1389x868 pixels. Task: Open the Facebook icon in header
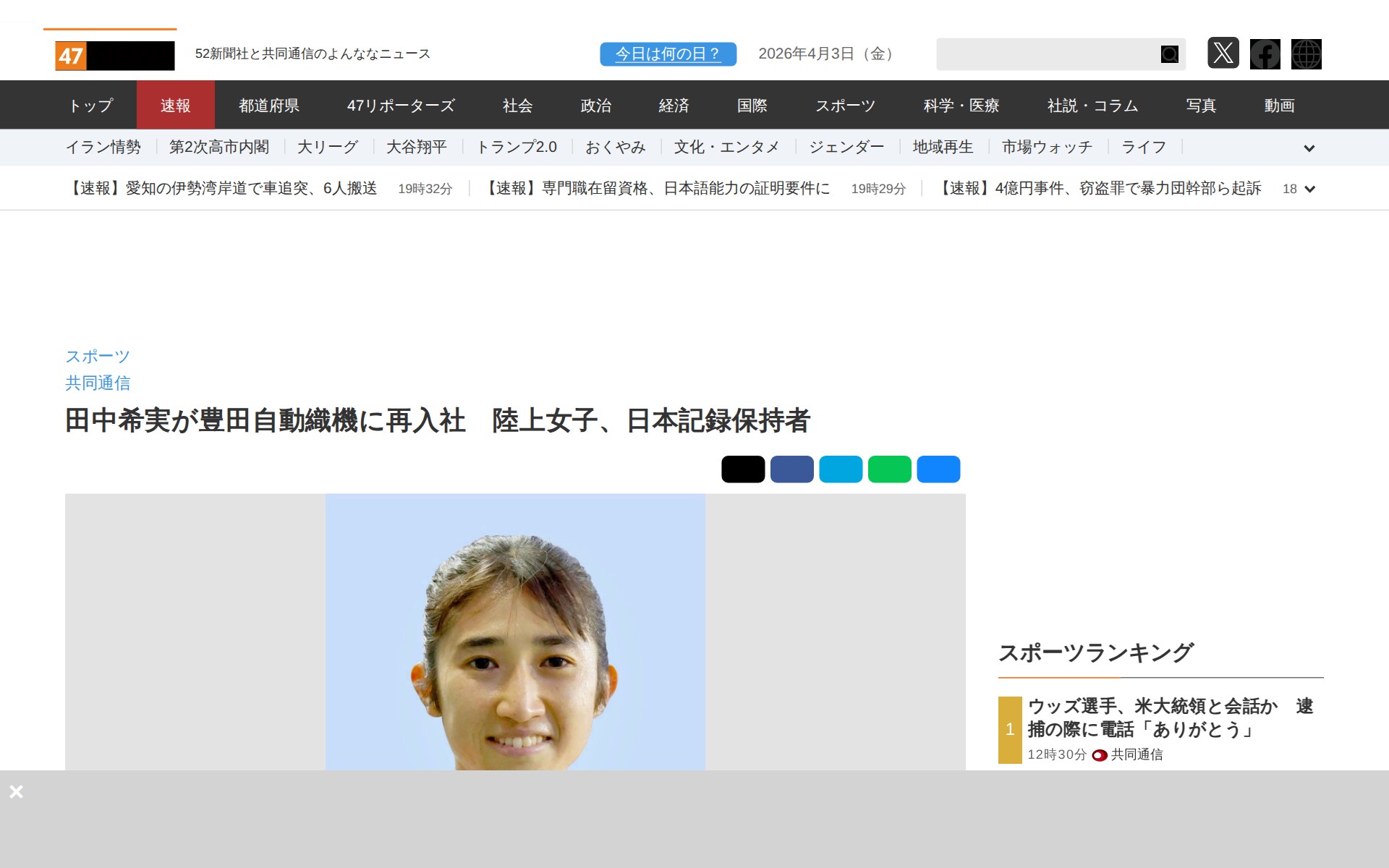pos(1265,54)
